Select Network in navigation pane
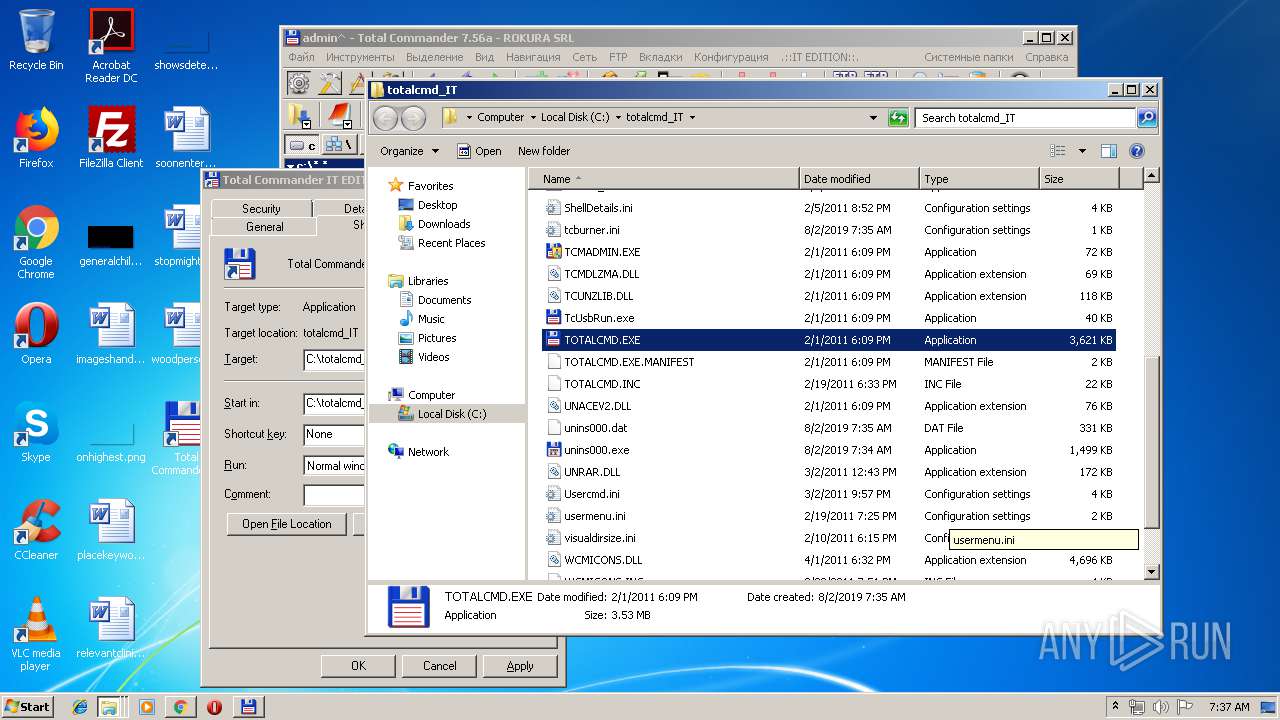 coord(428,452)
